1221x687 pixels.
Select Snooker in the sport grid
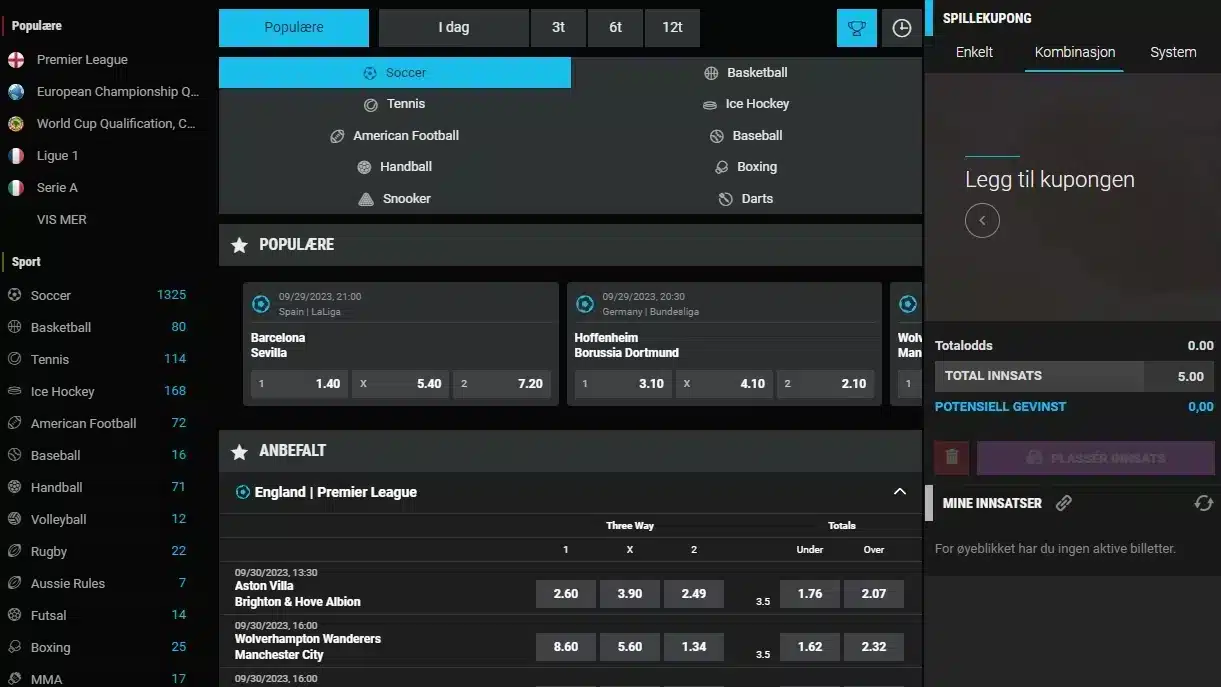click(395, 198)
